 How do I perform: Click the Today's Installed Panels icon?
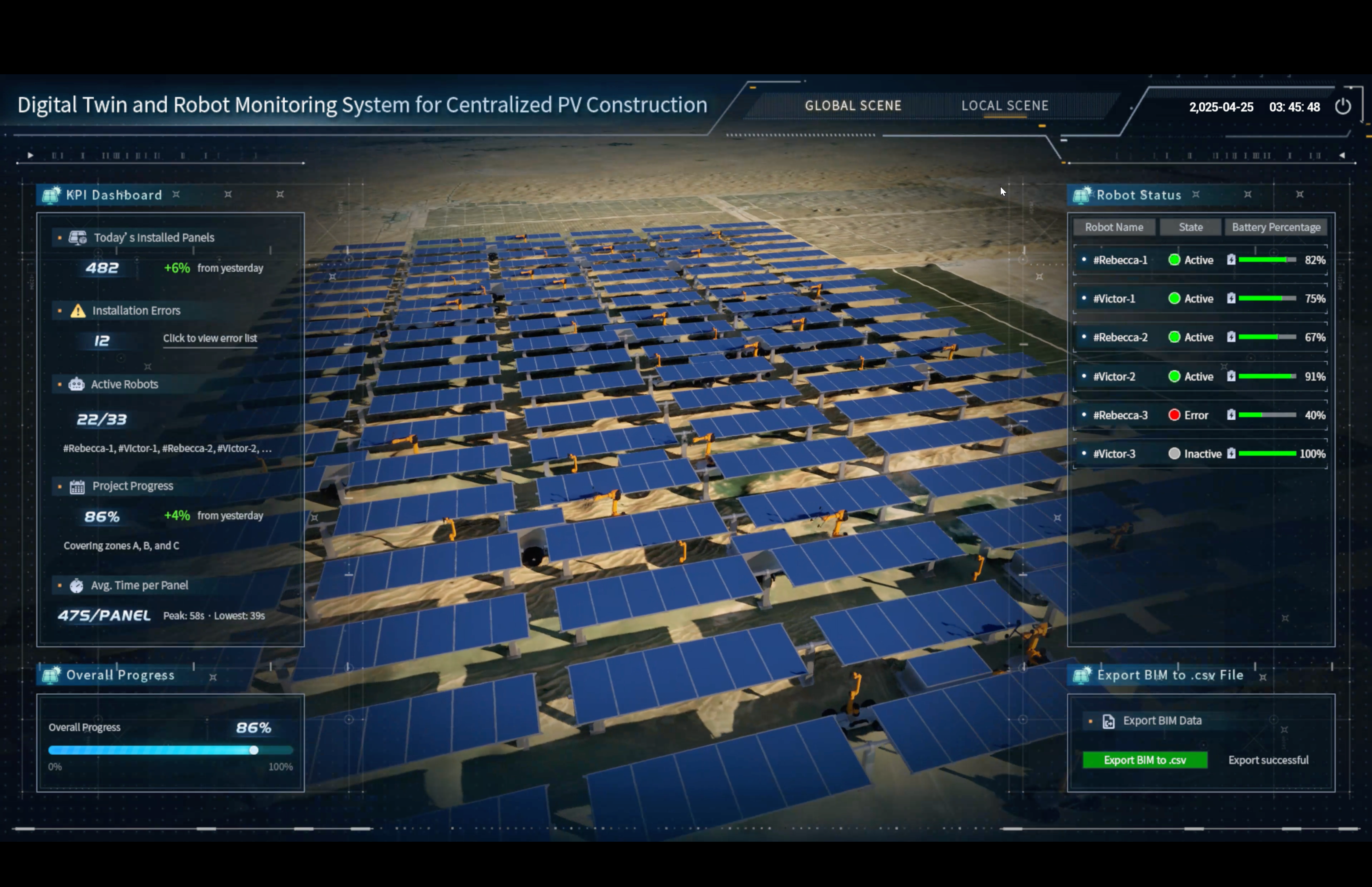click(x=78, y=237)
